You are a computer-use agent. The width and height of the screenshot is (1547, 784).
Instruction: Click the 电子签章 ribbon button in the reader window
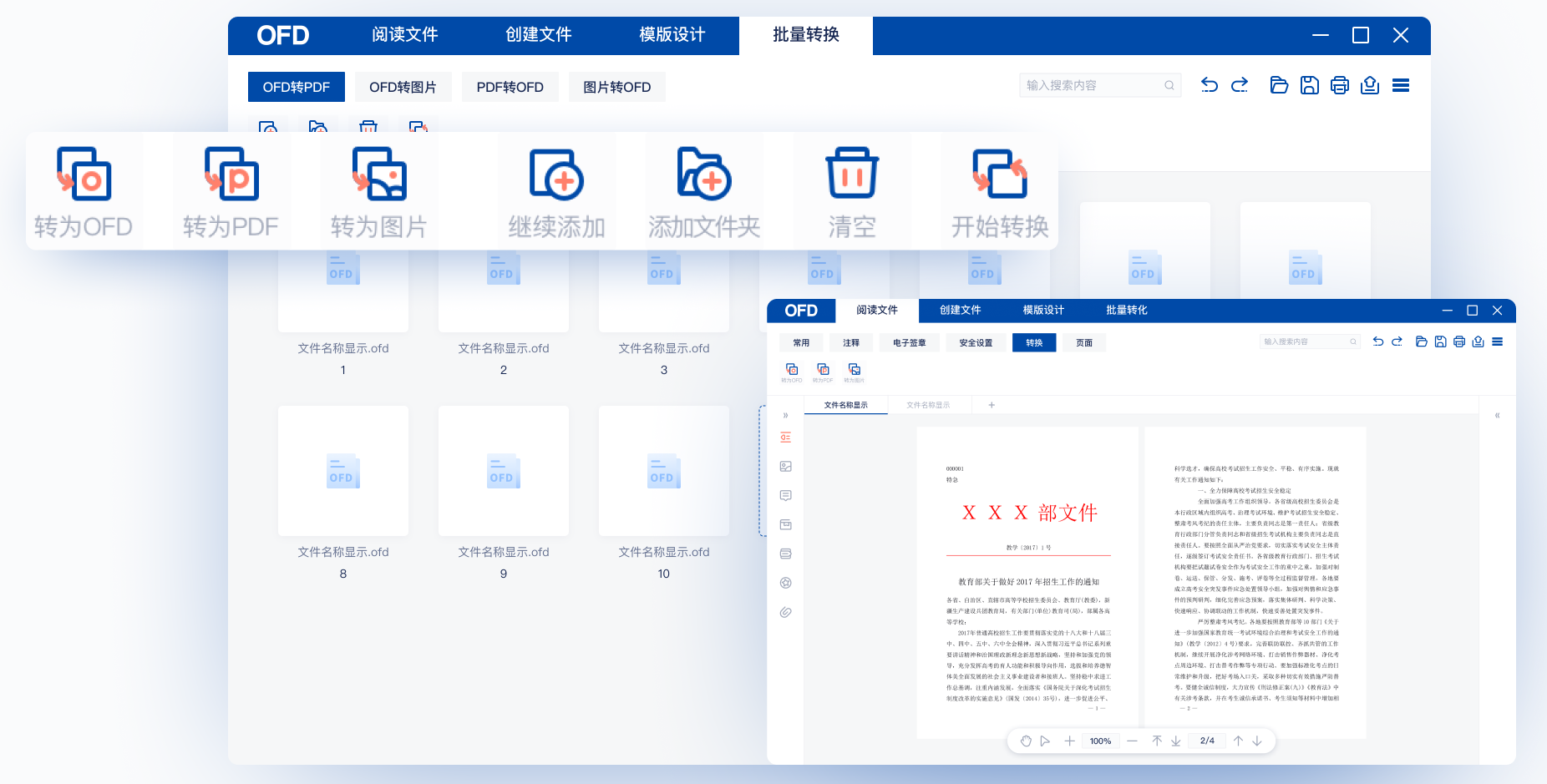click(x=910, y=342)
